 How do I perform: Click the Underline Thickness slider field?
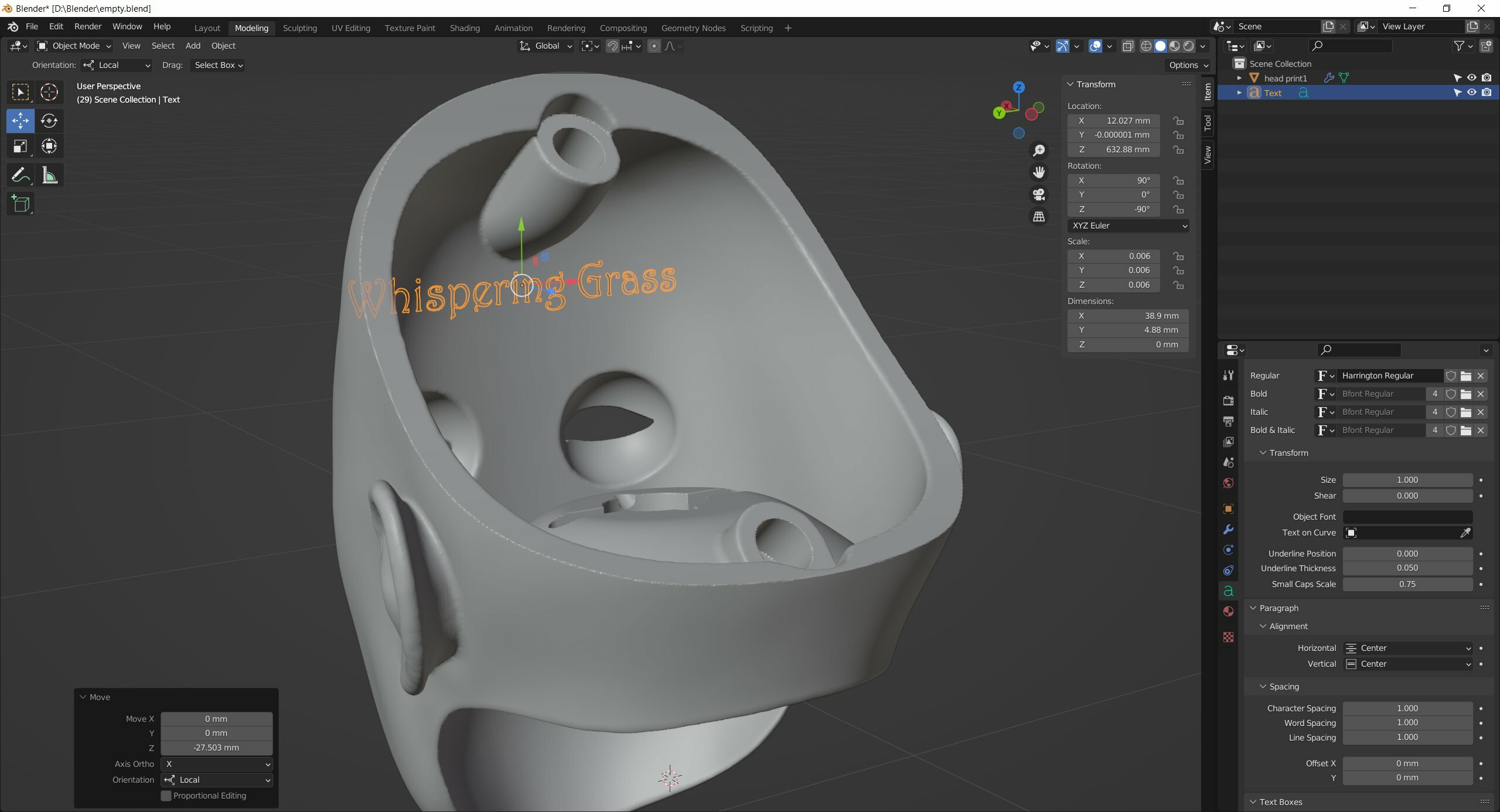coord(1408,568)
